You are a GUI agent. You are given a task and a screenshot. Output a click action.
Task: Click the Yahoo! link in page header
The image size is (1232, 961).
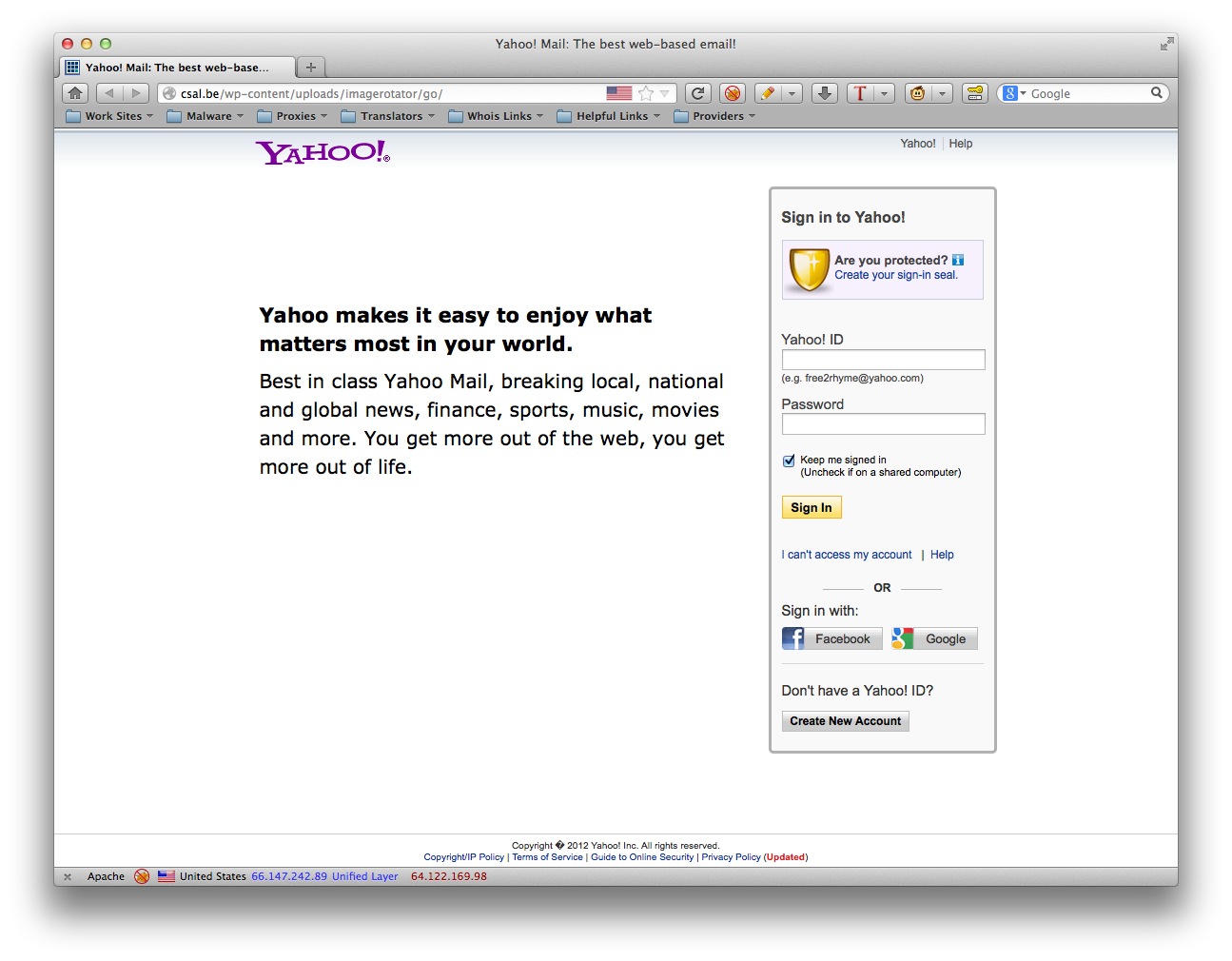918,144
